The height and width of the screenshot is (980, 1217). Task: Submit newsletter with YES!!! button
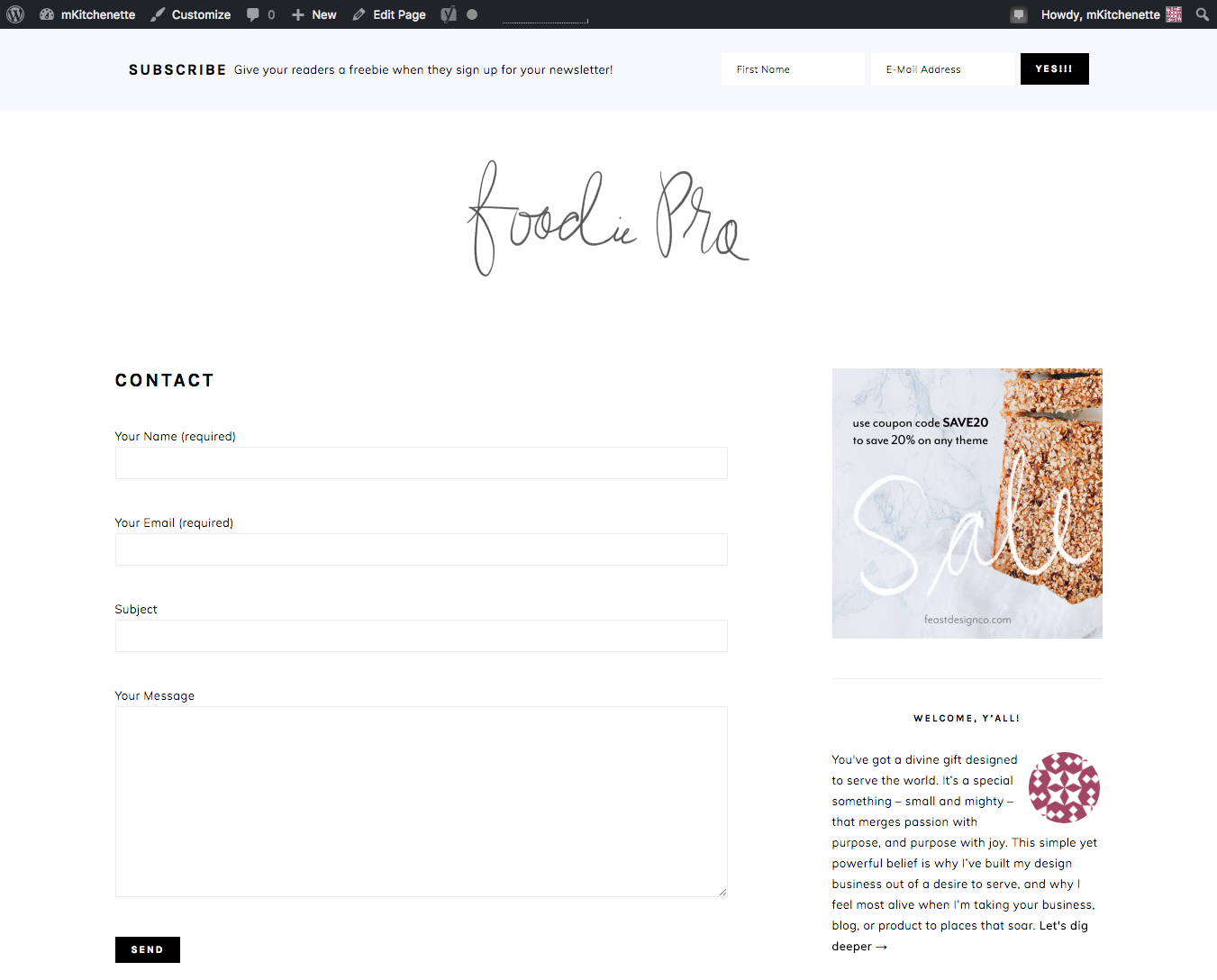[x=1055, y=69]
